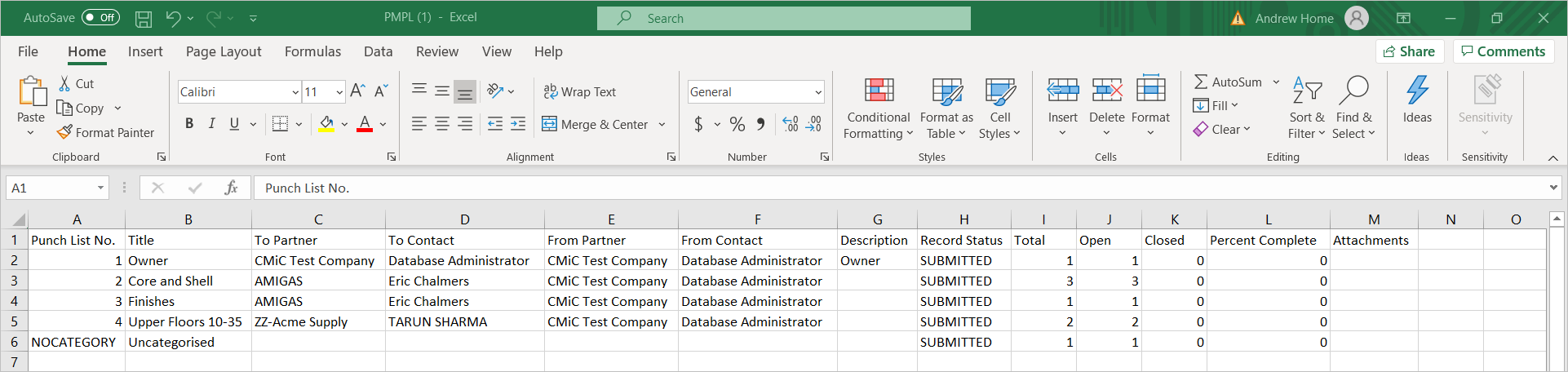
Task: Click the Insert Function fx icon
Action: 231,188
